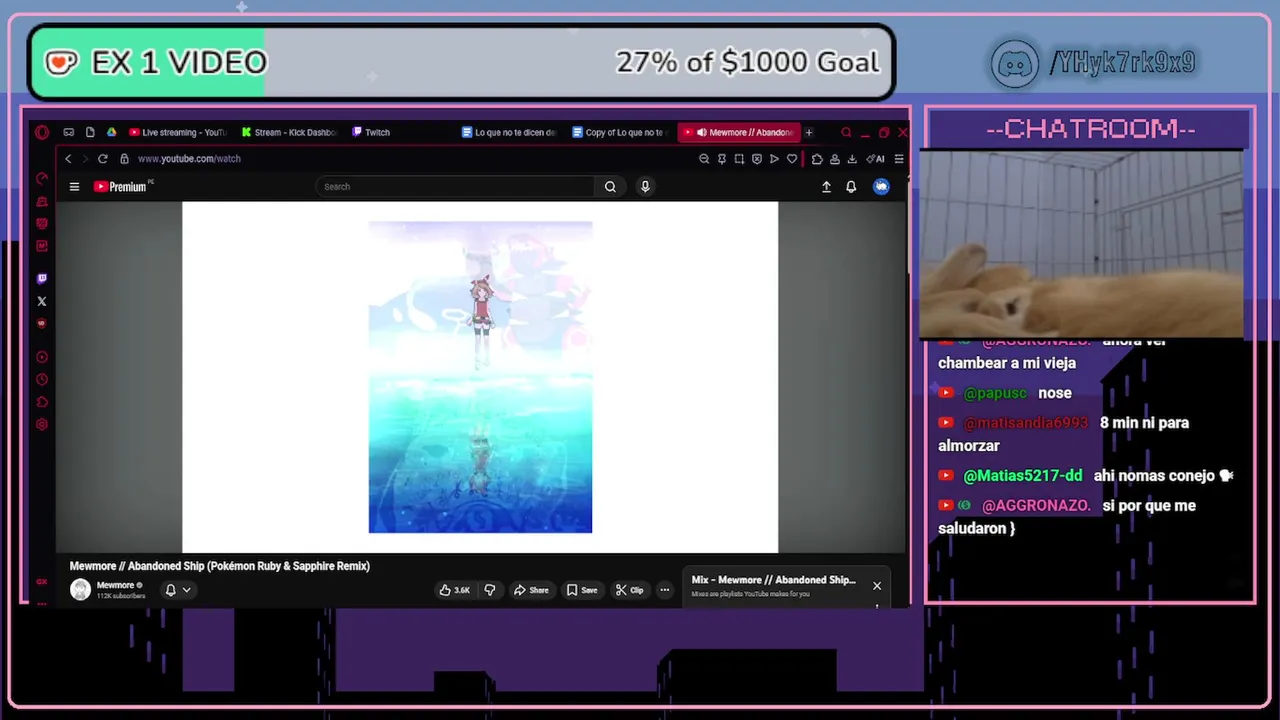Open browser tab search icon

coord(846,132)
